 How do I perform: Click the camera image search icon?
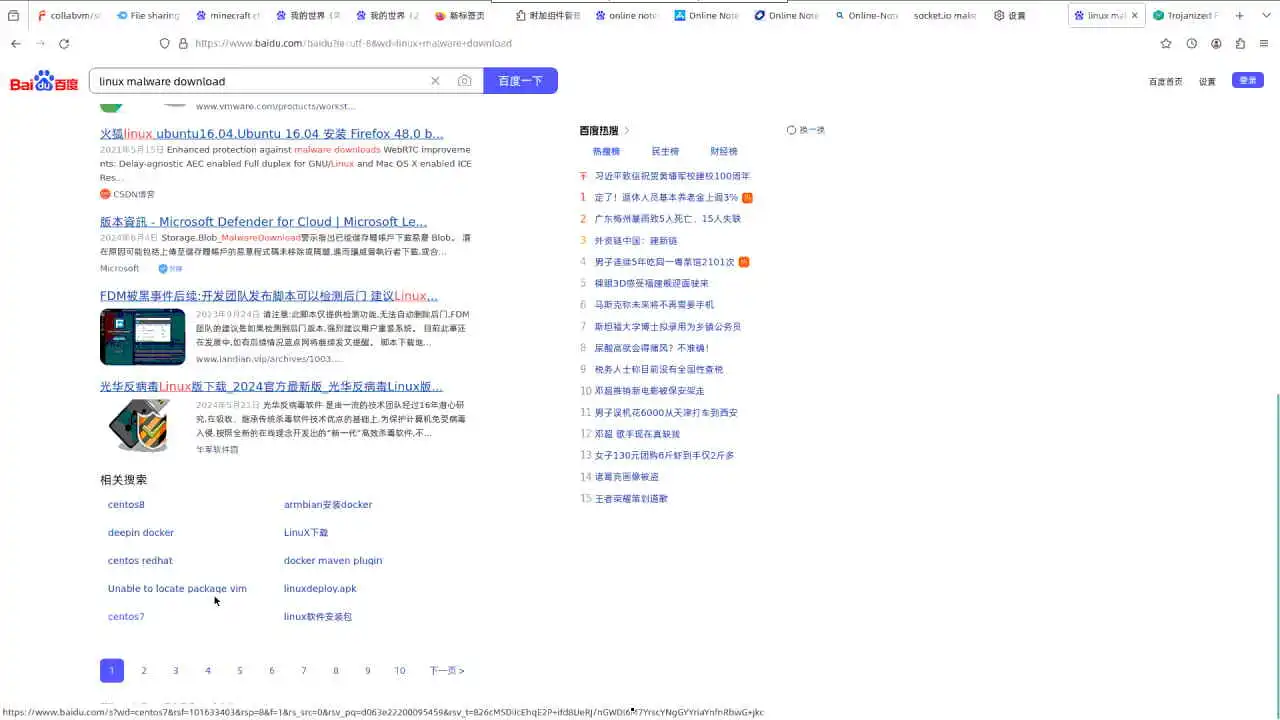pos(464,81)
